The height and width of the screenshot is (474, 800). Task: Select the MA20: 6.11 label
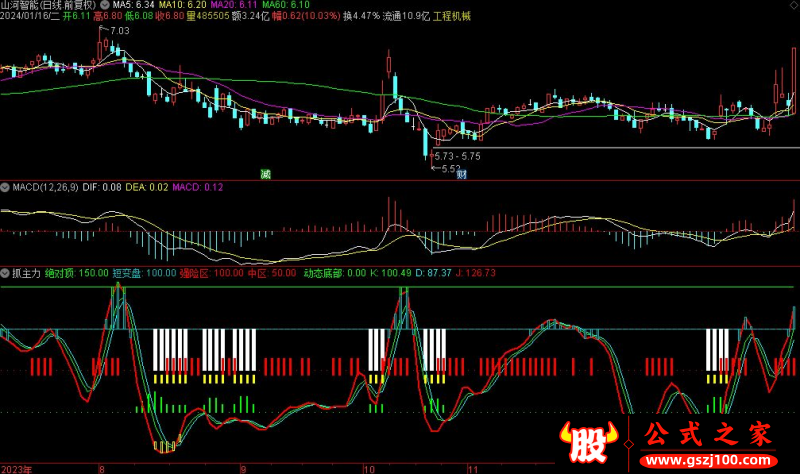point(234,5)
